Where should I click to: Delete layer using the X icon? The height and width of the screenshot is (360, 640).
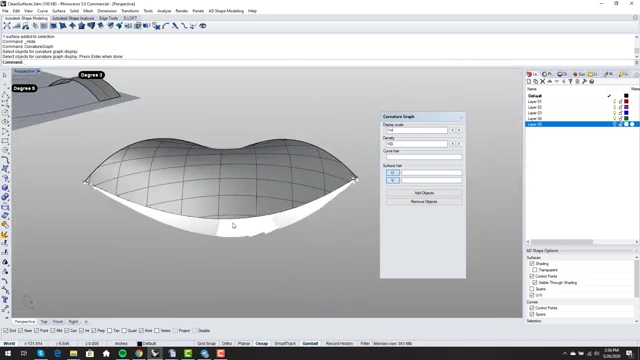pos(542,82)
